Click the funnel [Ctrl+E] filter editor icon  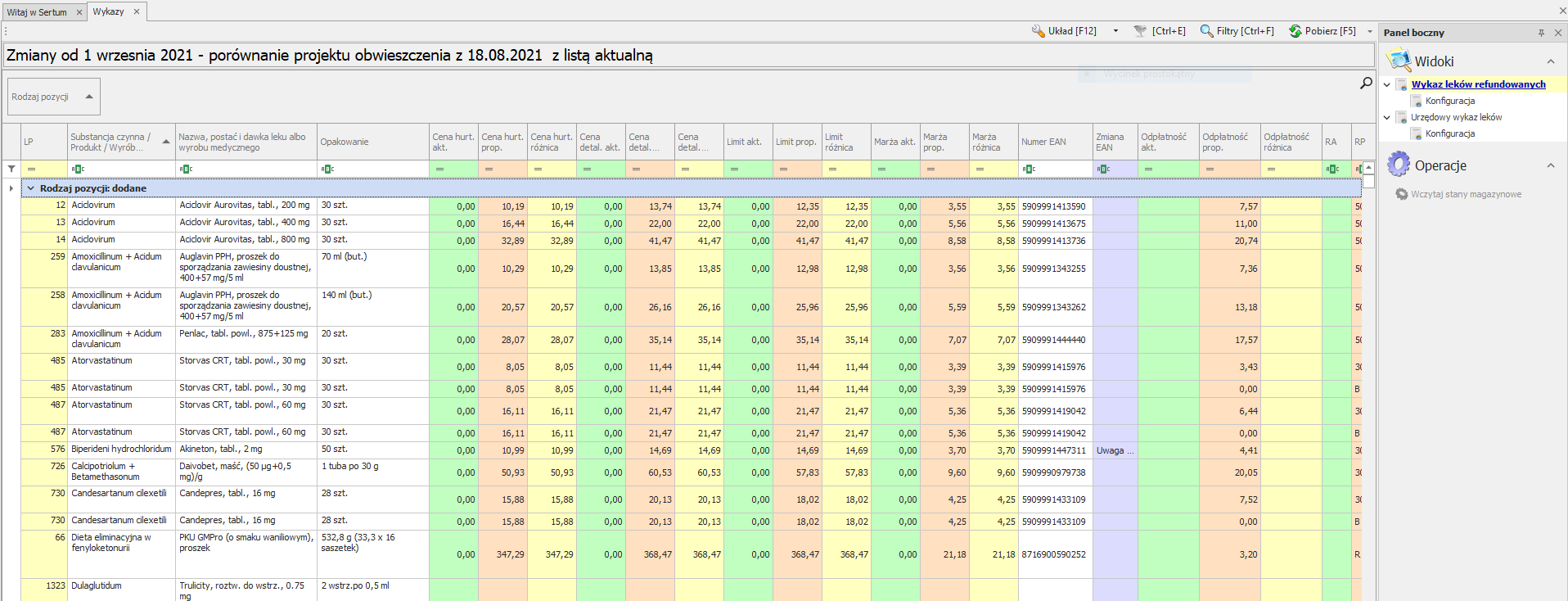[1140, 31]
